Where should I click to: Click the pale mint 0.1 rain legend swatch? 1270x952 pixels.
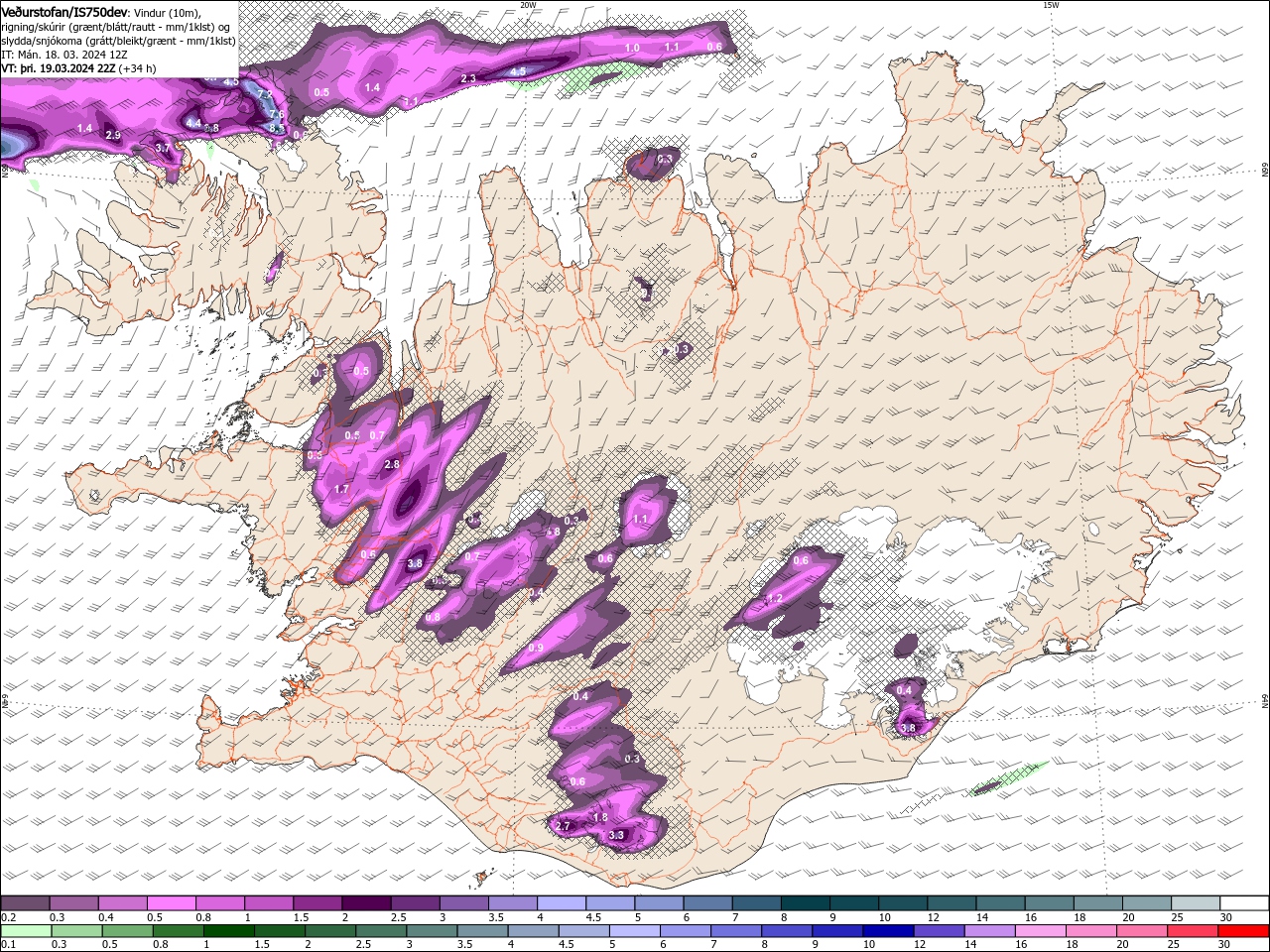pos(25,931)
